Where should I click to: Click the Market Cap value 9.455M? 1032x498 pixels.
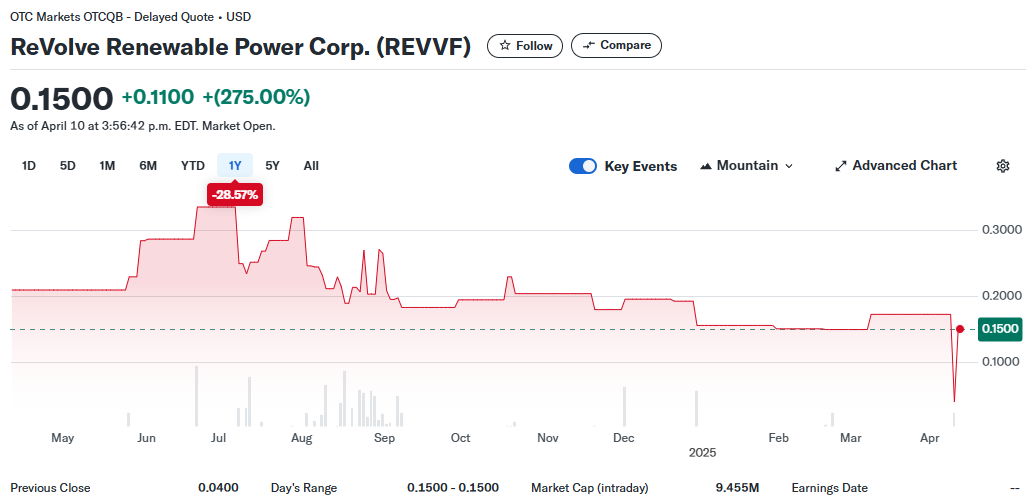[737, 488]
